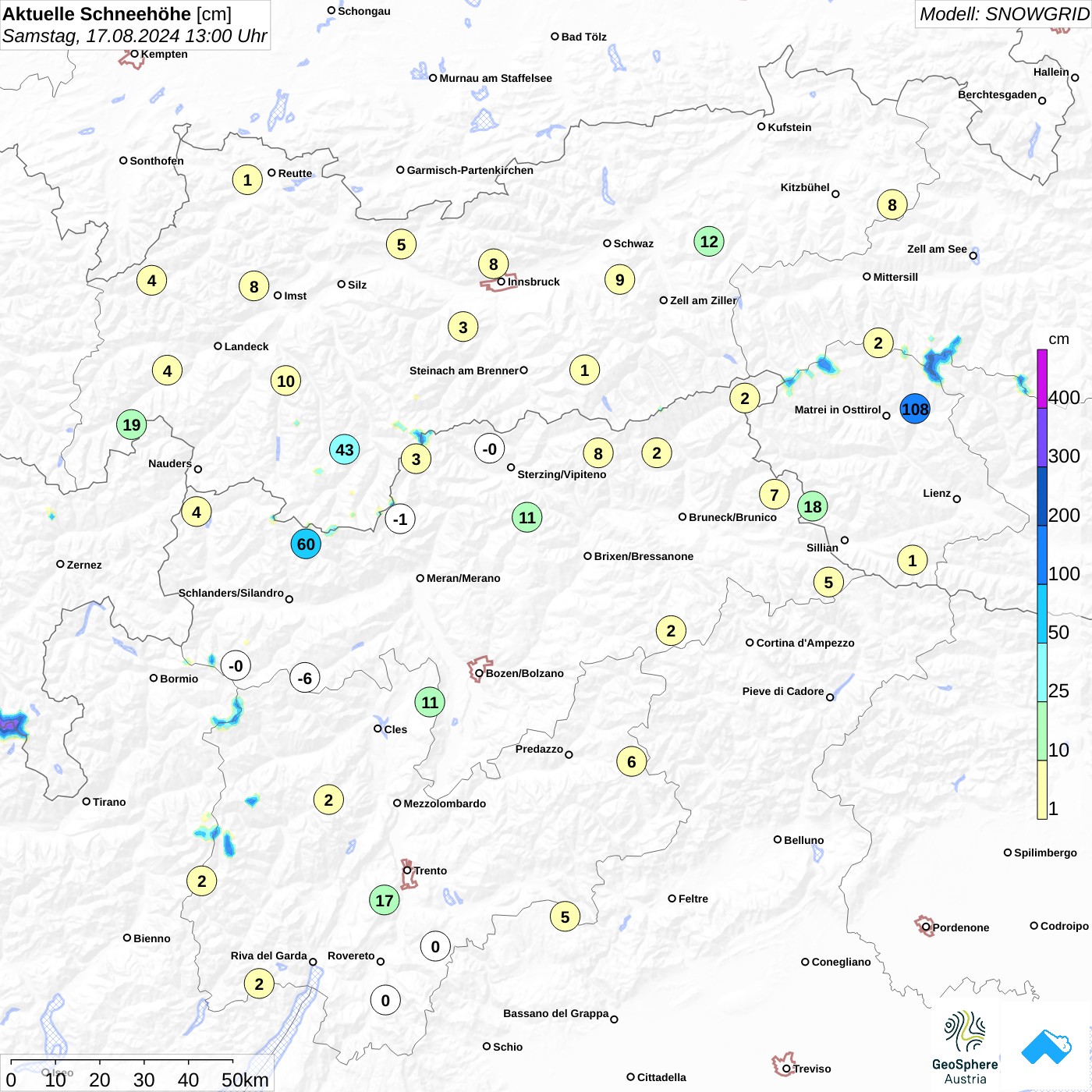Click the 1 cm yellow legend color
Screen dimensions: 1092x1092
coord(1042,789)
